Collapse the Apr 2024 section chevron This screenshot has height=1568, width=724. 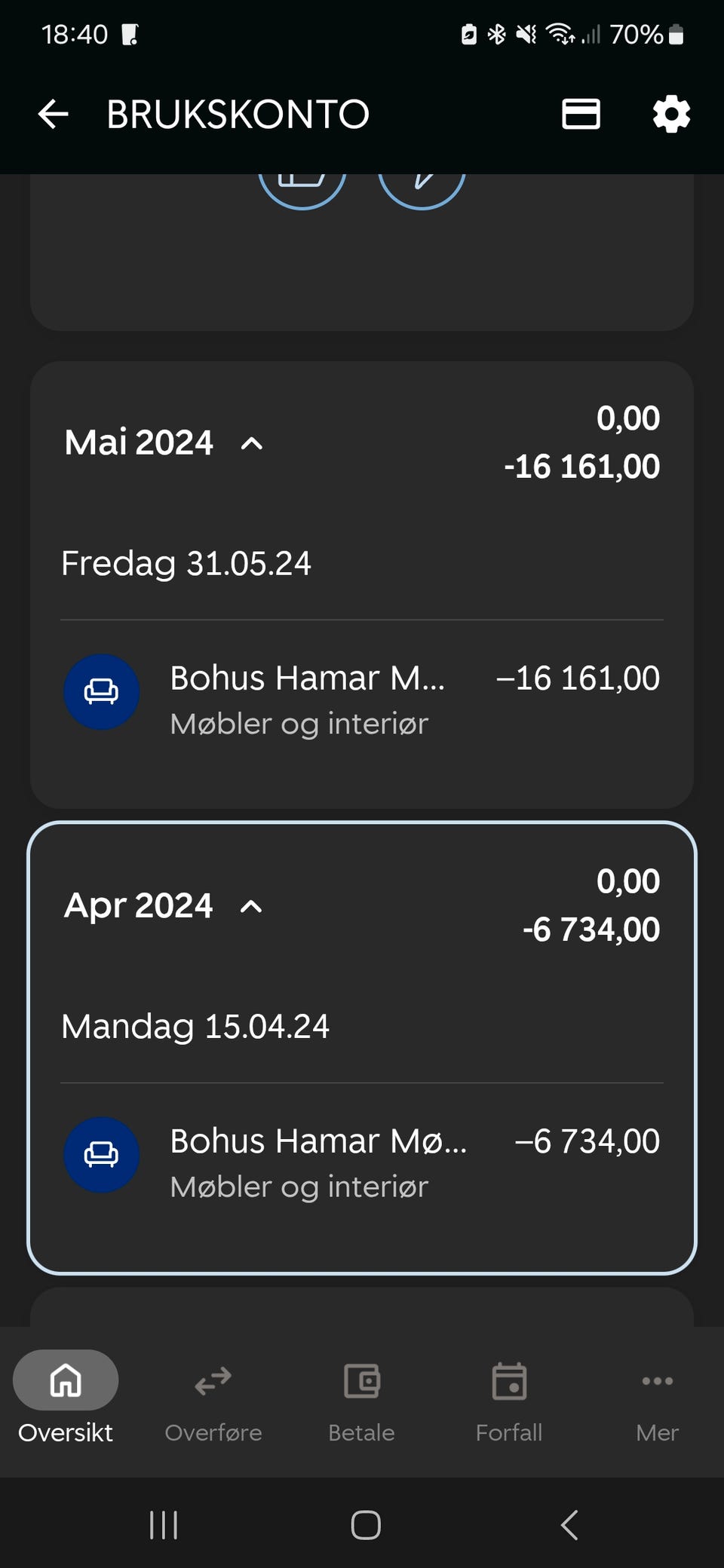(251, 906)
